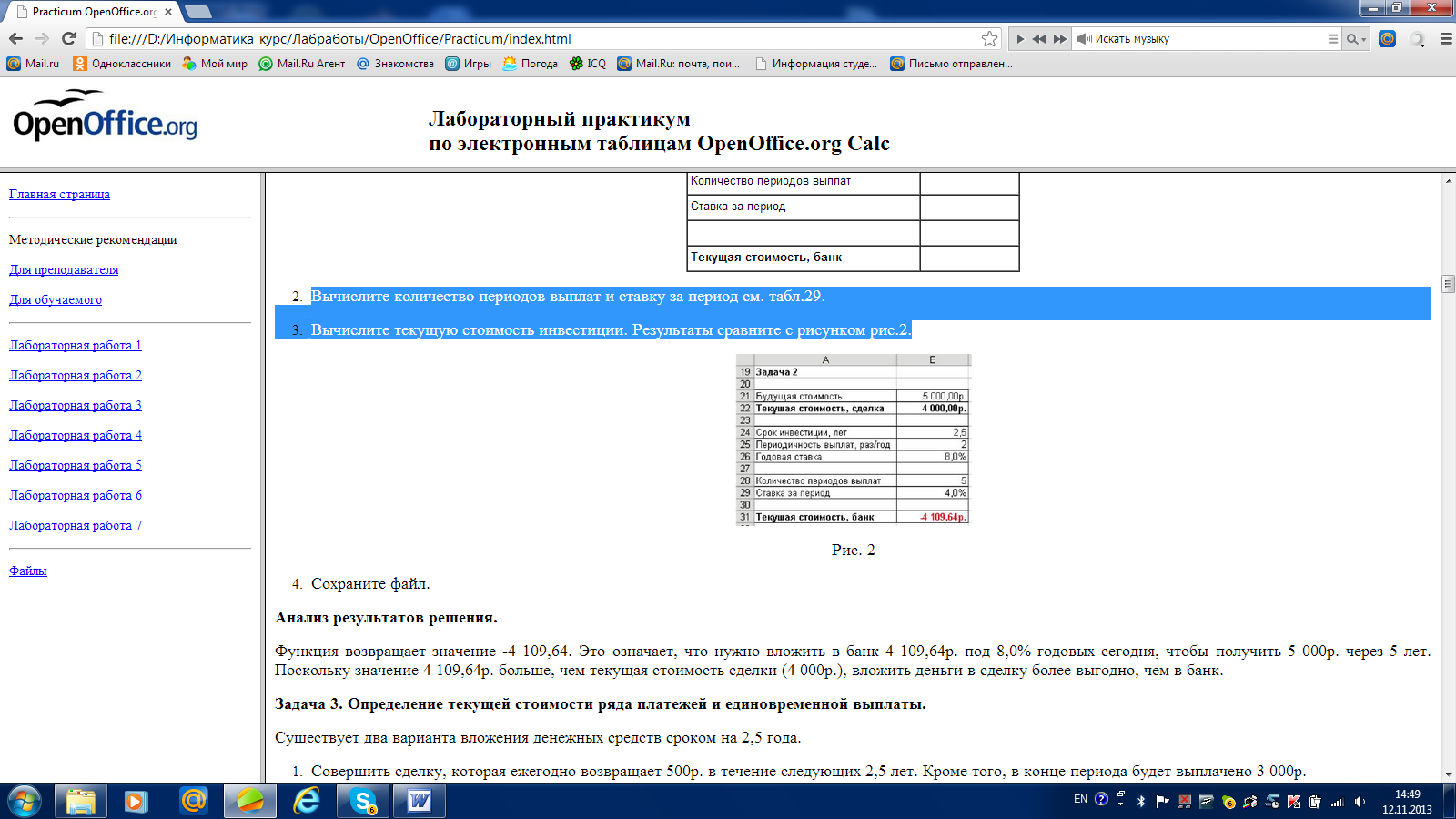Image resolution: width=1456 pixels, height=819 pixels.
Task: Open the Игры bookmark
Action: pos(468,64)
